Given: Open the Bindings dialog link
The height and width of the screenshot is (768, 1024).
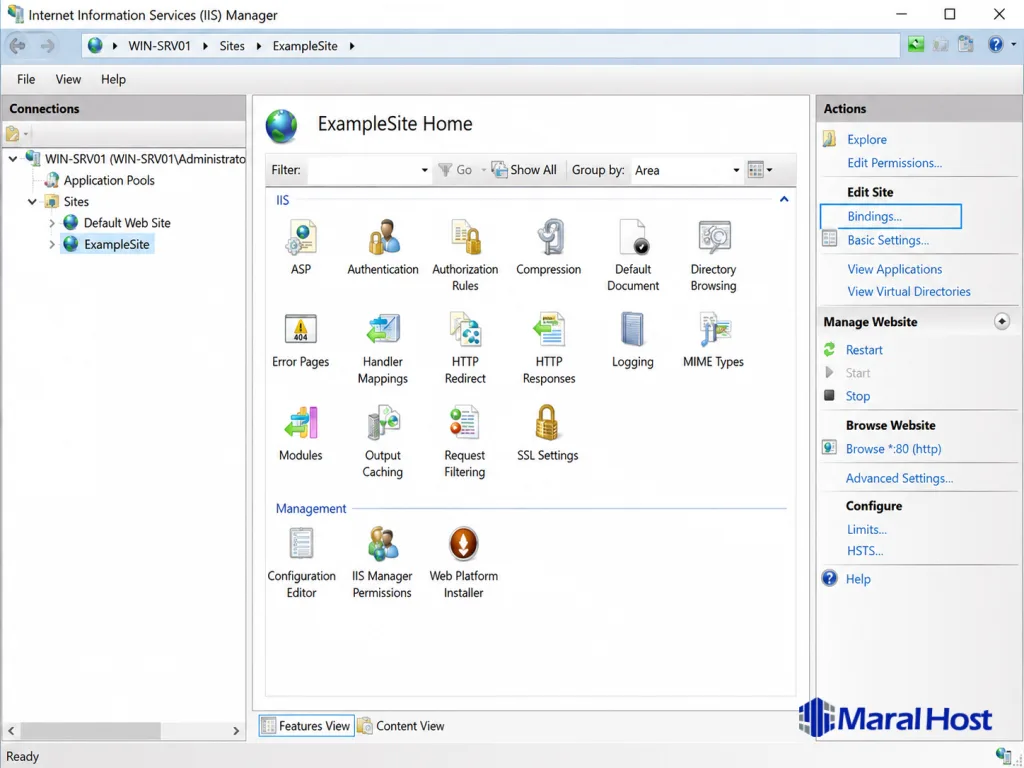Looking at the screenshot, I should click(874, 216).
